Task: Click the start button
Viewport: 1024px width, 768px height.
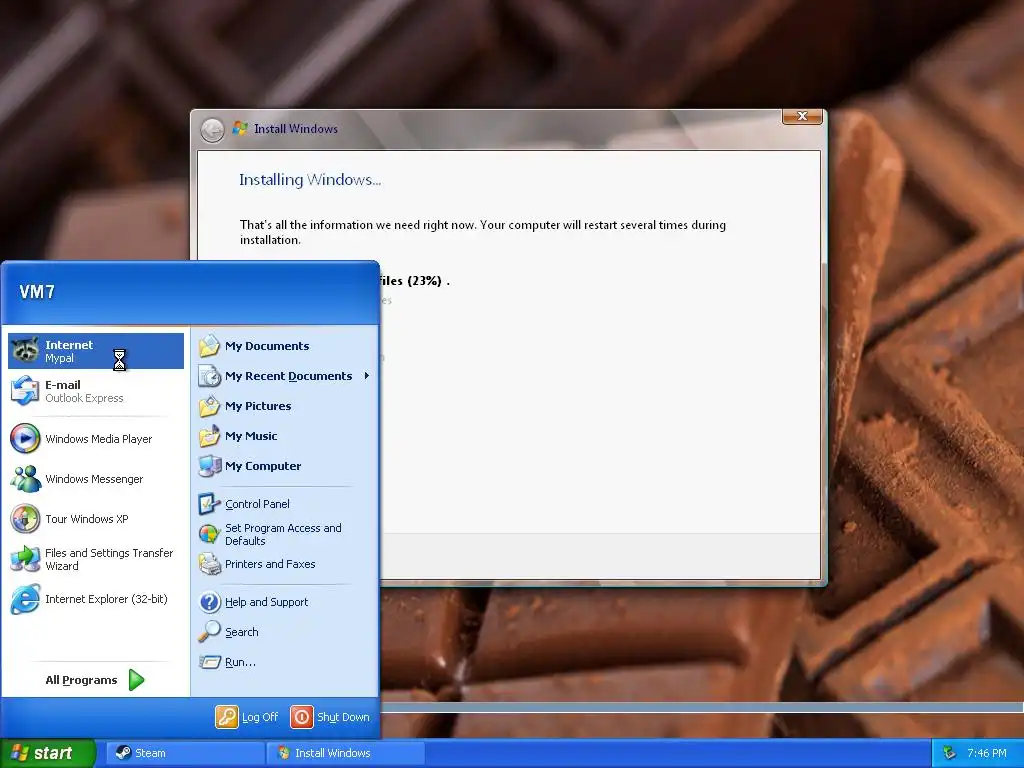Action: 48,753
